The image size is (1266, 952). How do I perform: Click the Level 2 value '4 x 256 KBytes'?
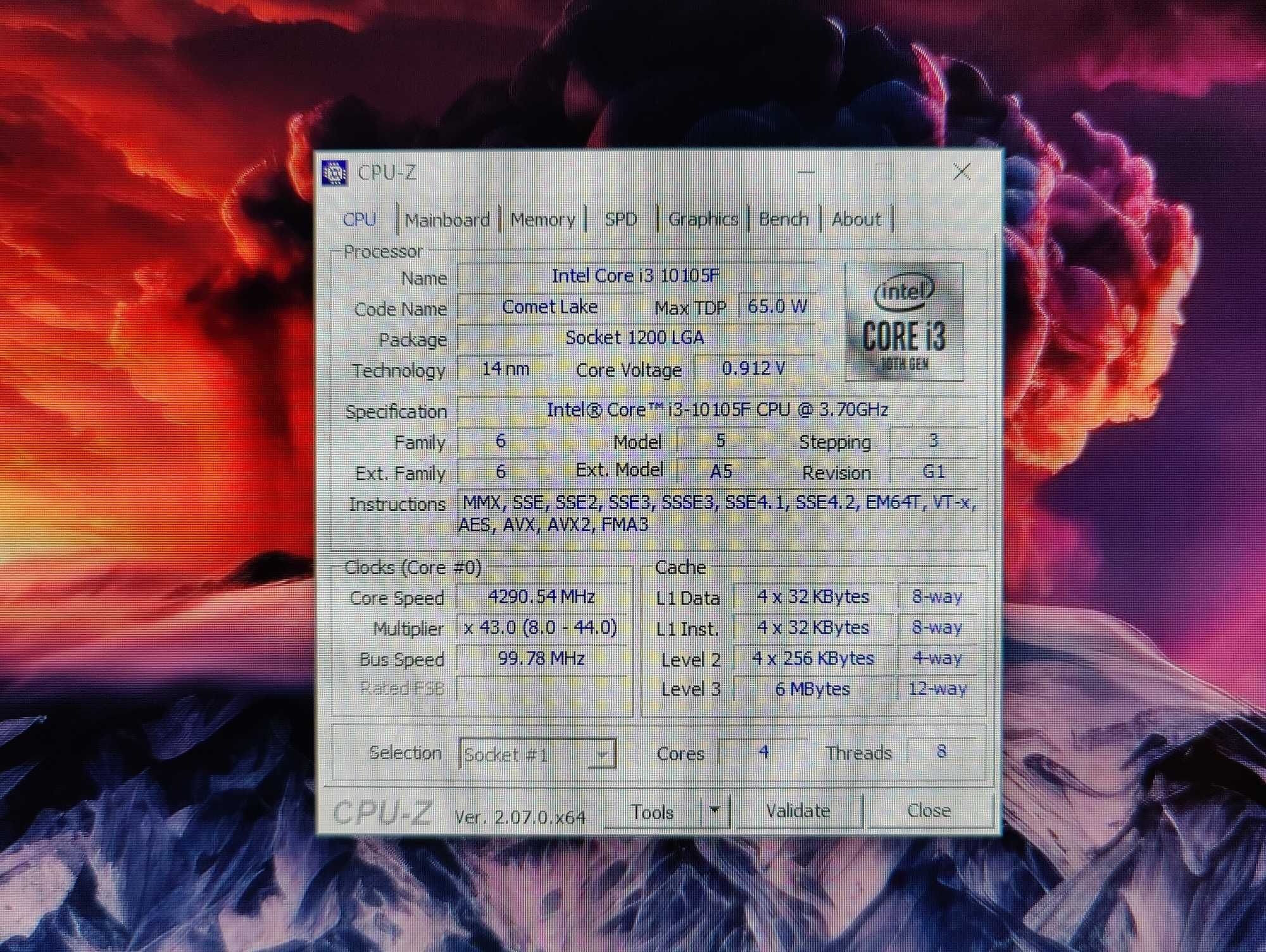tap(813, 658)
